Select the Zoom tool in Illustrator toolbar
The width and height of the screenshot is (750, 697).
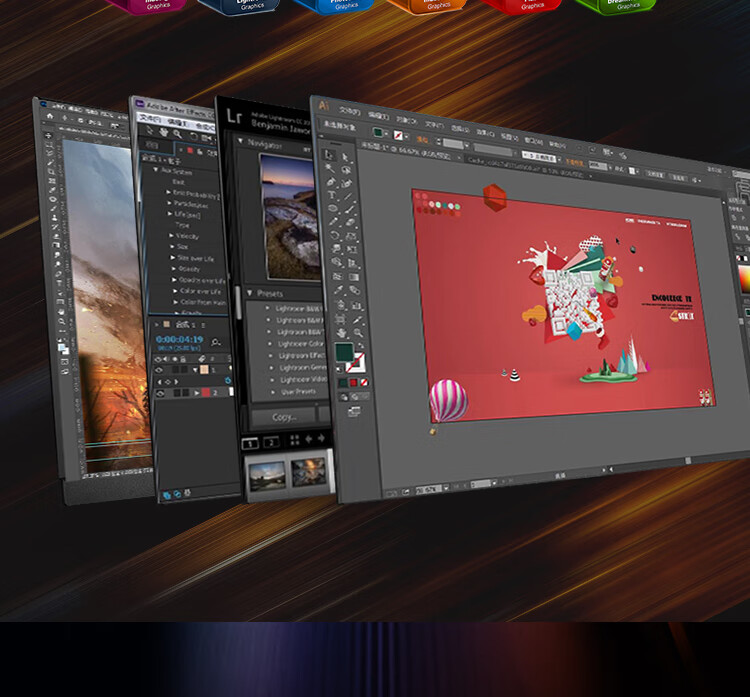click(x=356, y=333)
